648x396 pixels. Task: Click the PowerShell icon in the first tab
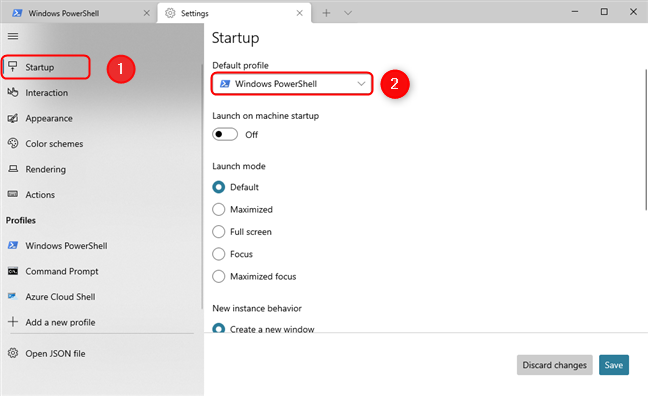pos(17,13)
